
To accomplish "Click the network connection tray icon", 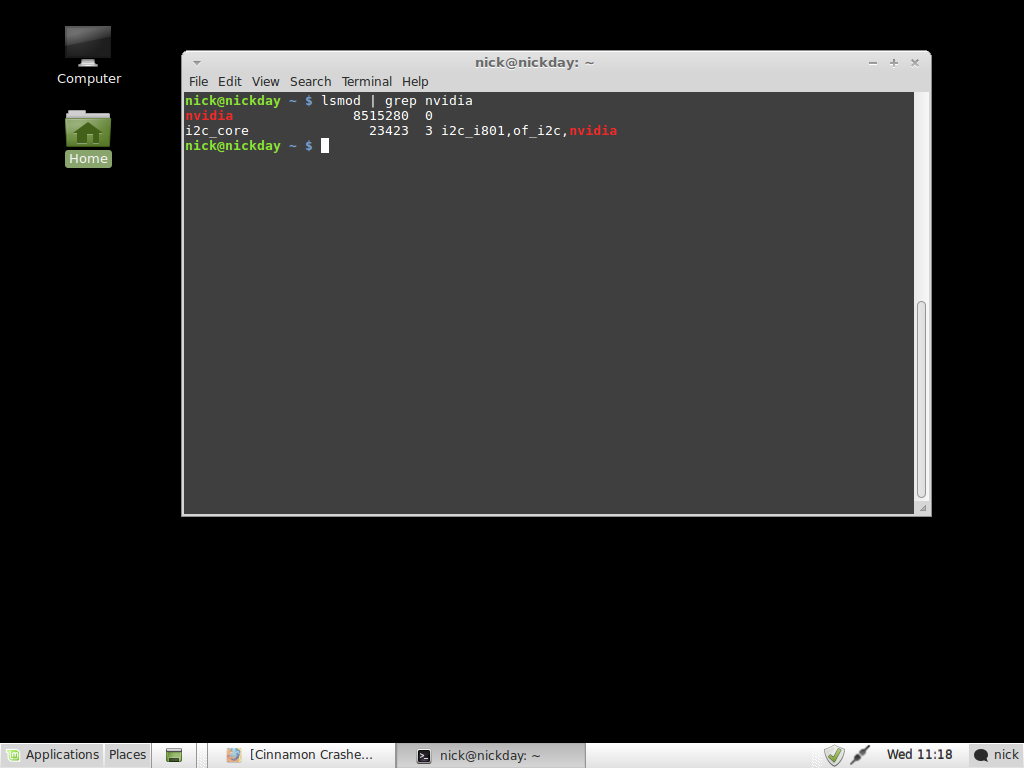I will 860,755.
